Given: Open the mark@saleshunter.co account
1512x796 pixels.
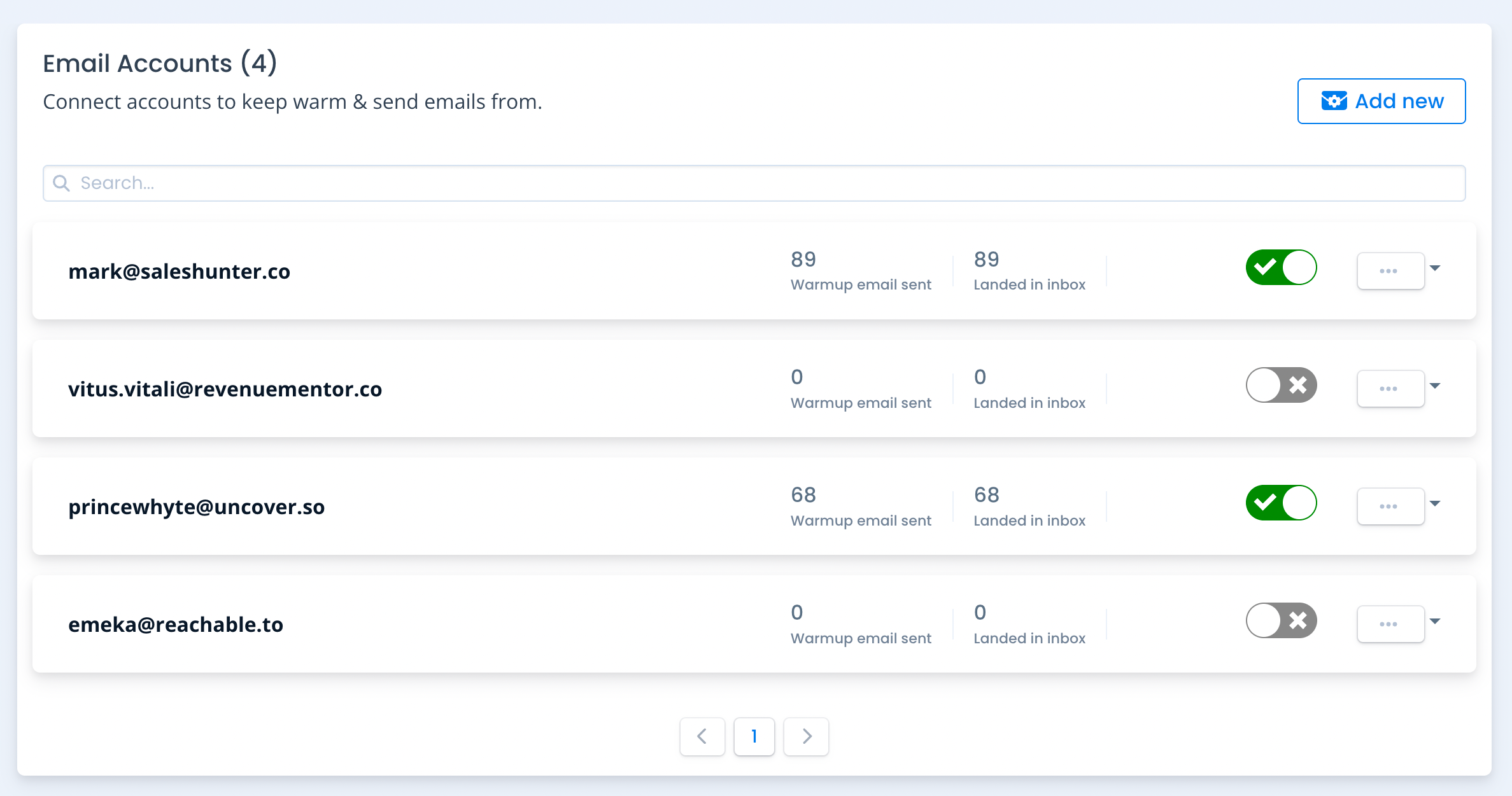Looking at the screenshot, I should (x=179, y=272).
